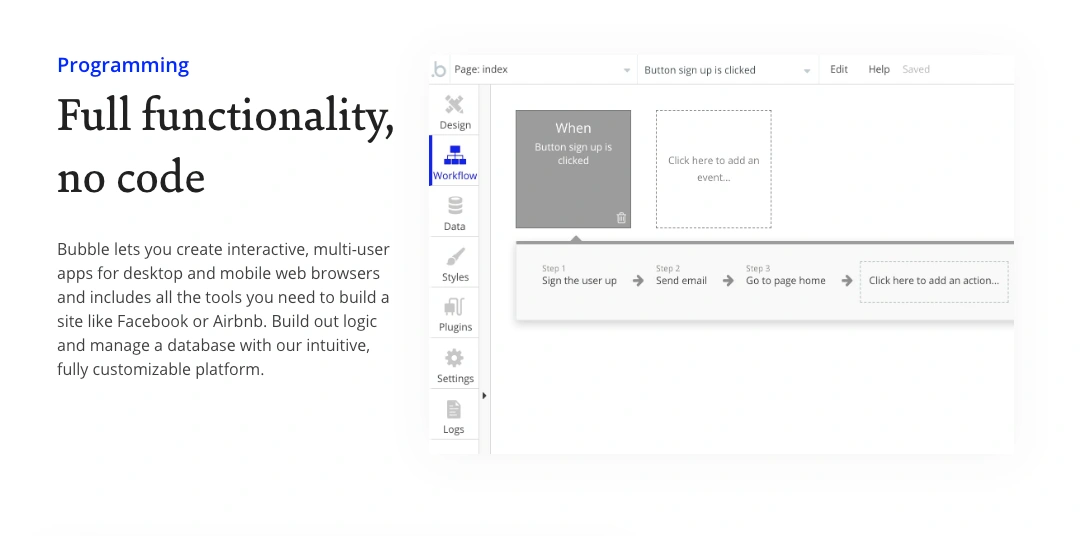The height and width of the screenshot is (536, 1086).
Task: Click here to add an action box
Action: click(x=934, y=281)
